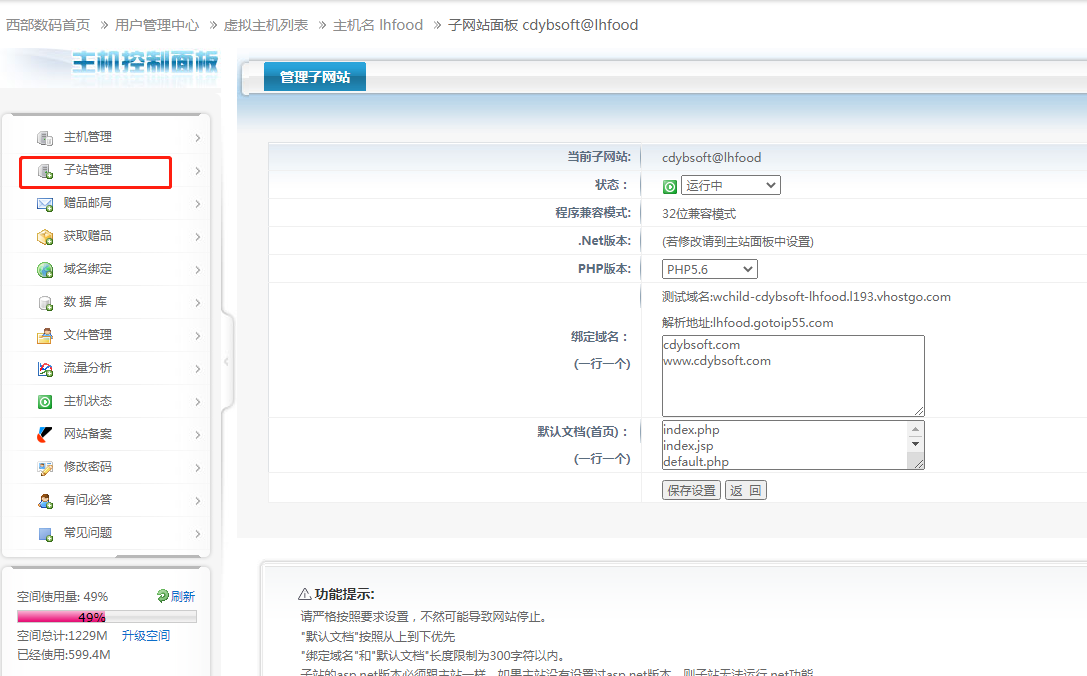This screenshot has width=1087, height=676.
Task: Open the 常见问题 menu item
Action: [88, 533]
